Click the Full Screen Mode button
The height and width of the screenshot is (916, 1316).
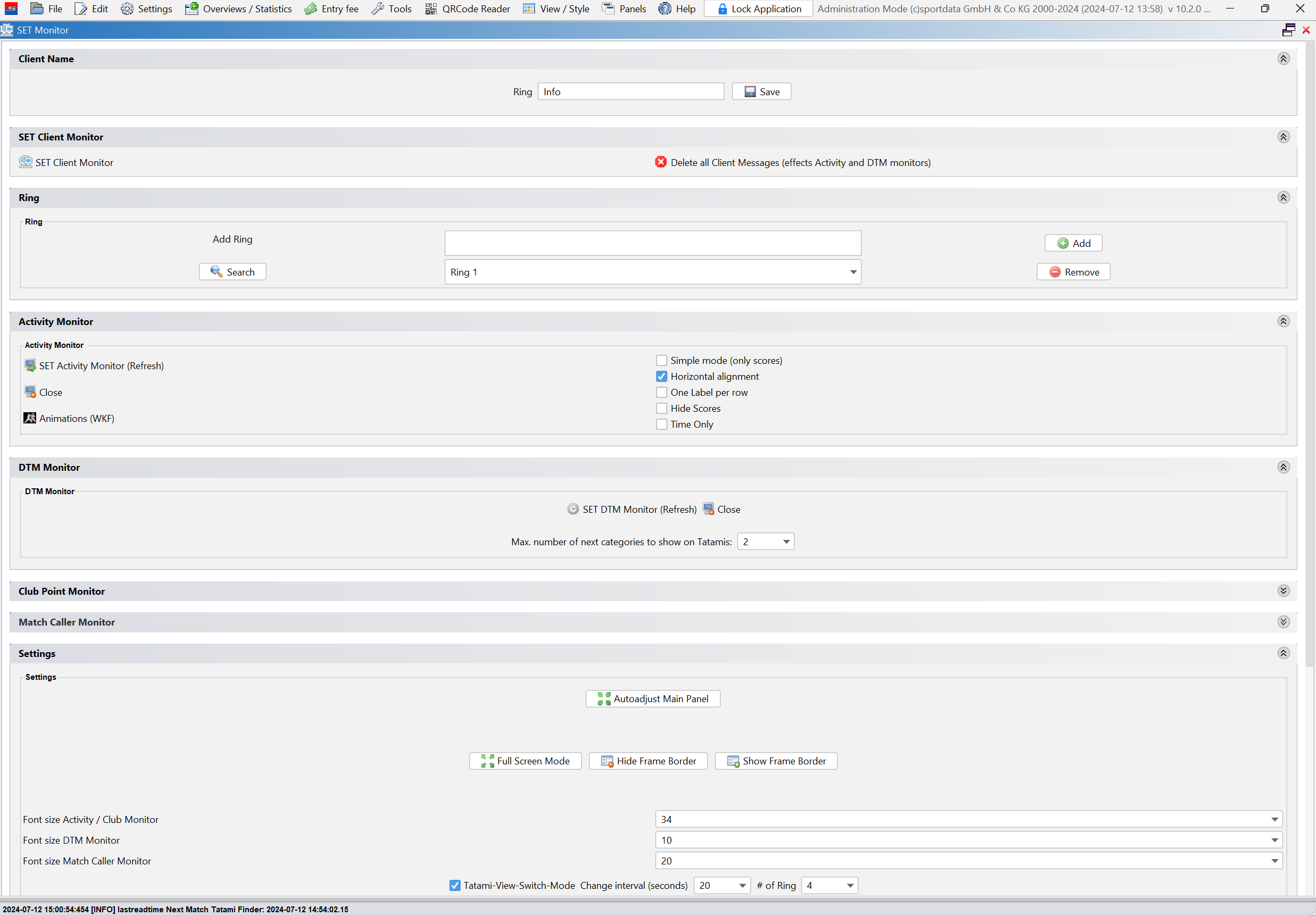(525, 761)
